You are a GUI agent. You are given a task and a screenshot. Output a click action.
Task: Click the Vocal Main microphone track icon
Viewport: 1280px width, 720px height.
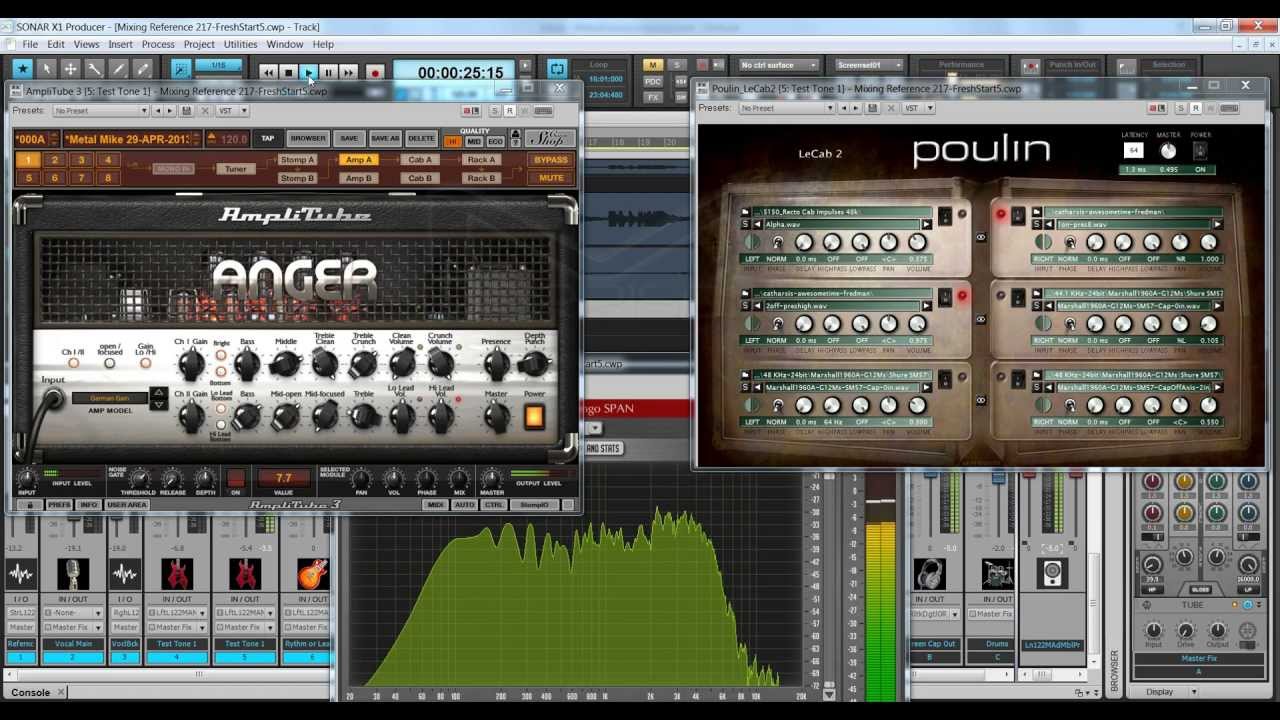pos(73,574)
